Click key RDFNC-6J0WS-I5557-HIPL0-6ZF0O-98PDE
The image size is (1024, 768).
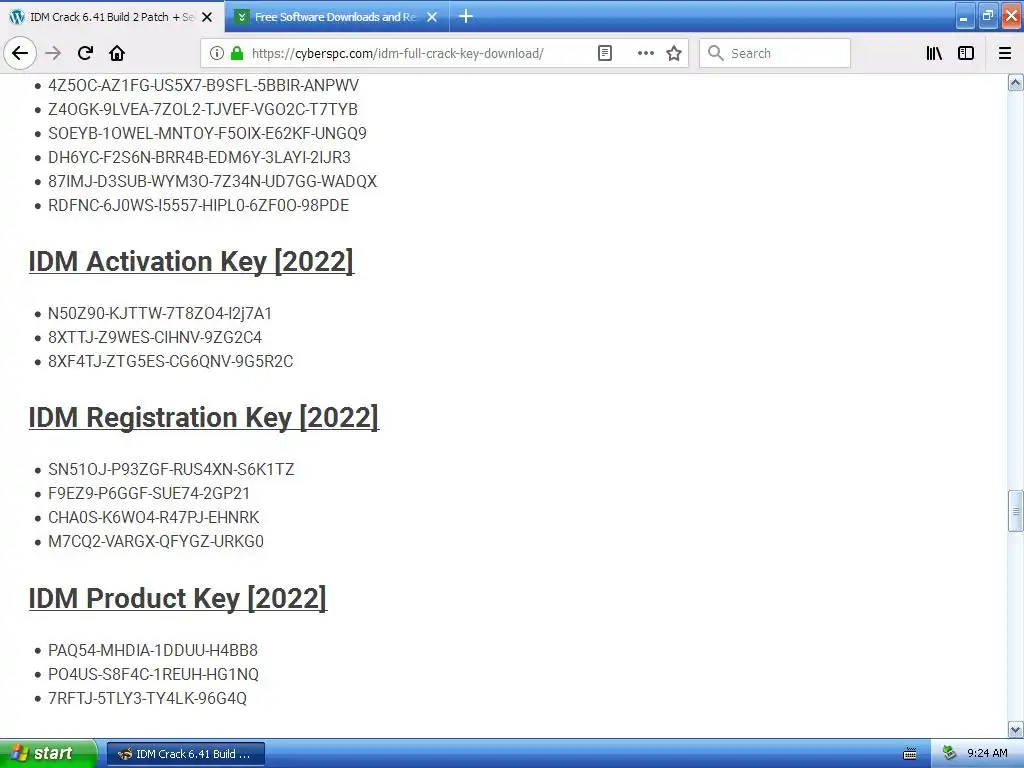pyautogui.click(x=199, y=206)
